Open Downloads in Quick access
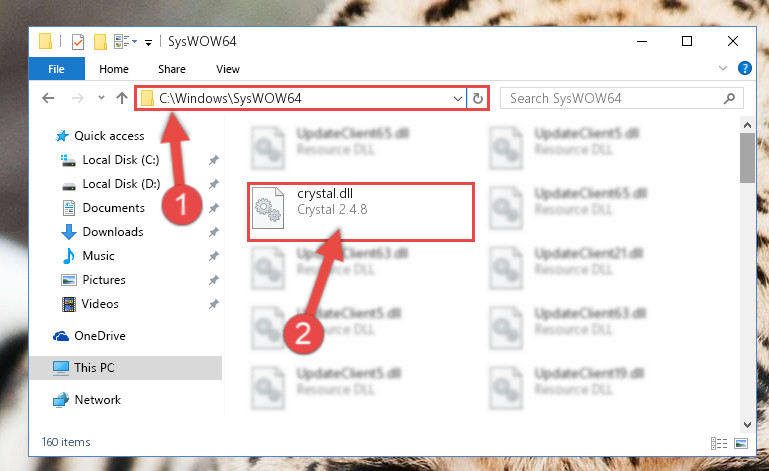 (113, 232)
